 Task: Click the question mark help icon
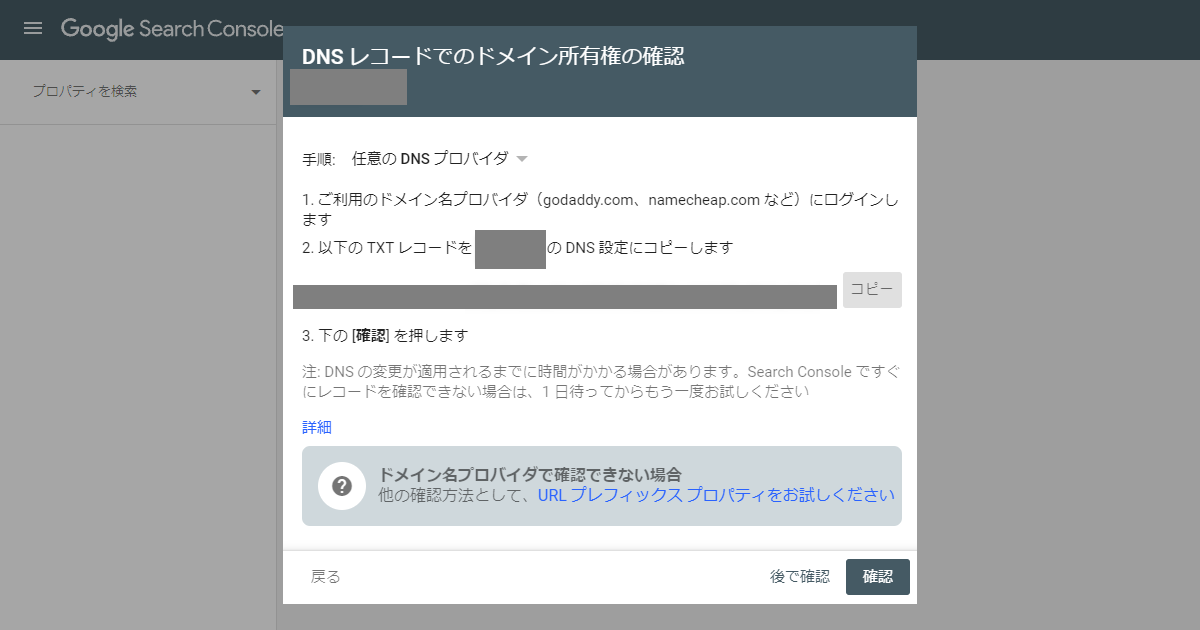pos(342,486)
